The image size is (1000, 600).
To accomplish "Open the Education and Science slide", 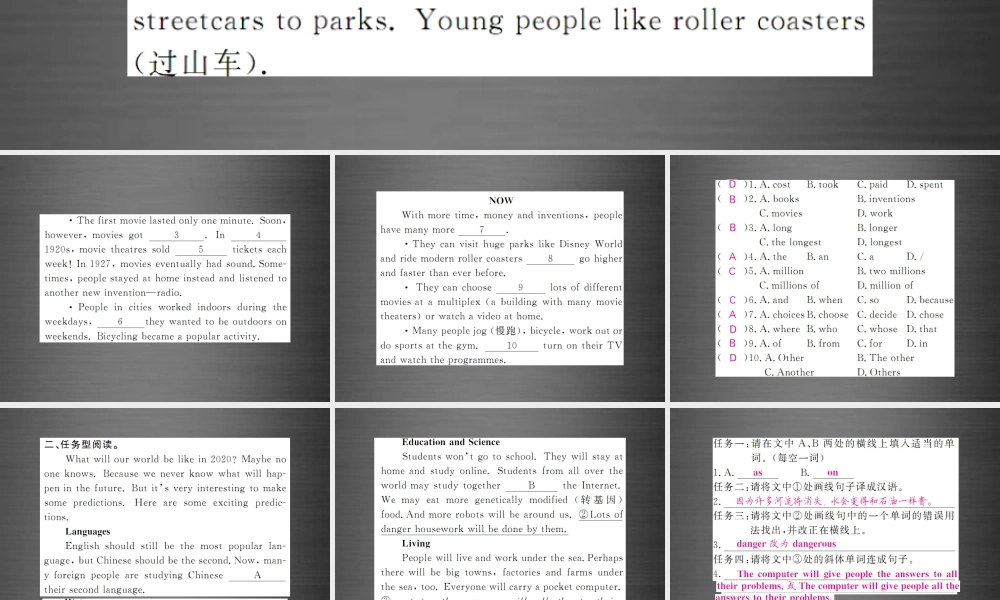I will [x=500, y=500].
